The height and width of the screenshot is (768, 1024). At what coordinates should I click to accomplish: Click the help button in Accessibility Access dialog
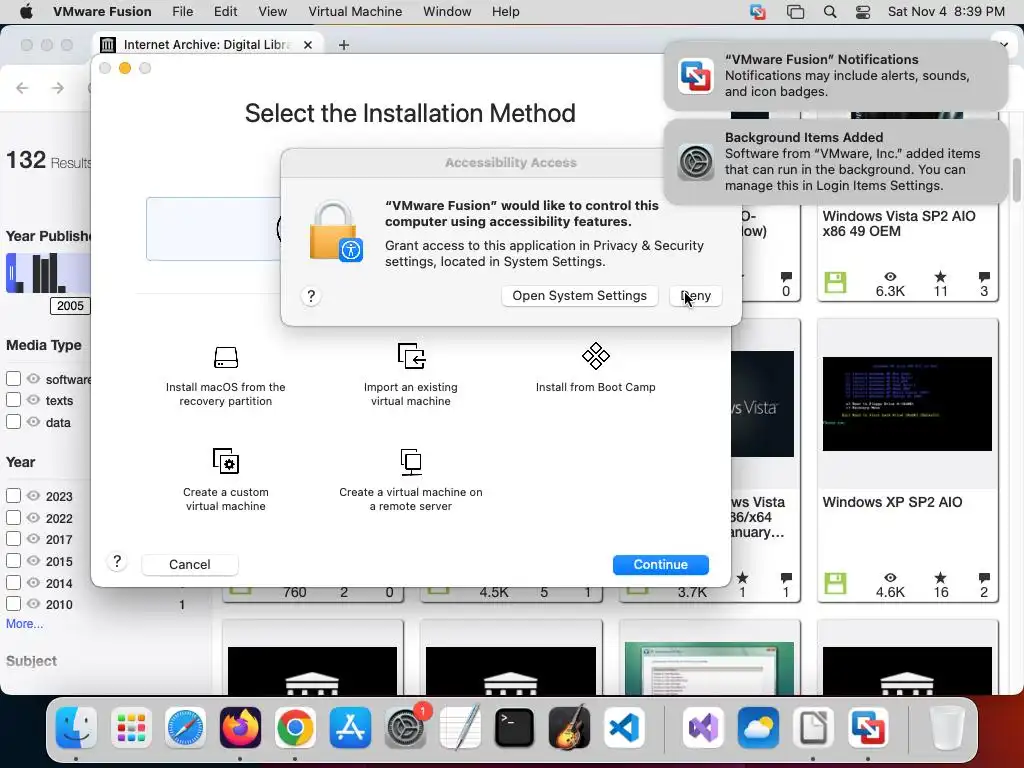[x=311, y=296]
